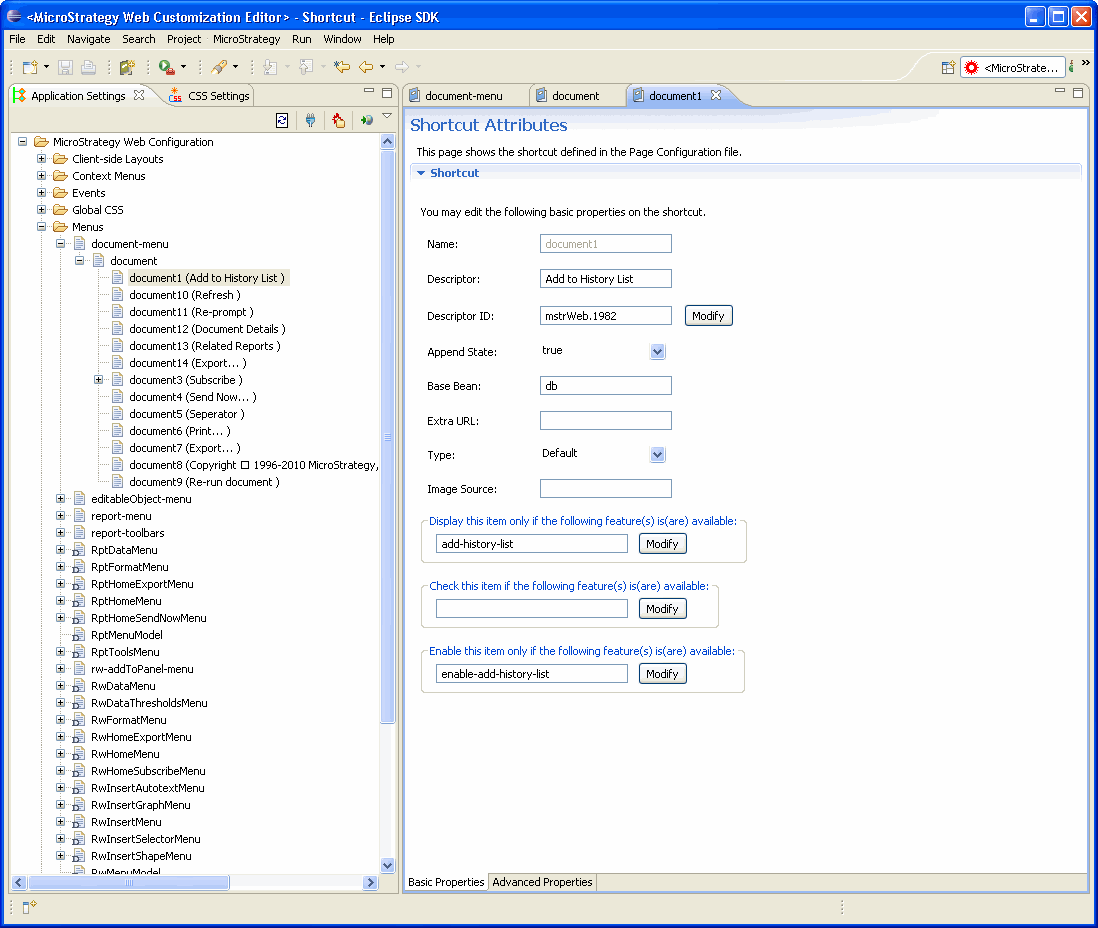The image size is (1098, 928).
Task: Click Modify for enable-add-history-list feature
Action: [662, 674]
